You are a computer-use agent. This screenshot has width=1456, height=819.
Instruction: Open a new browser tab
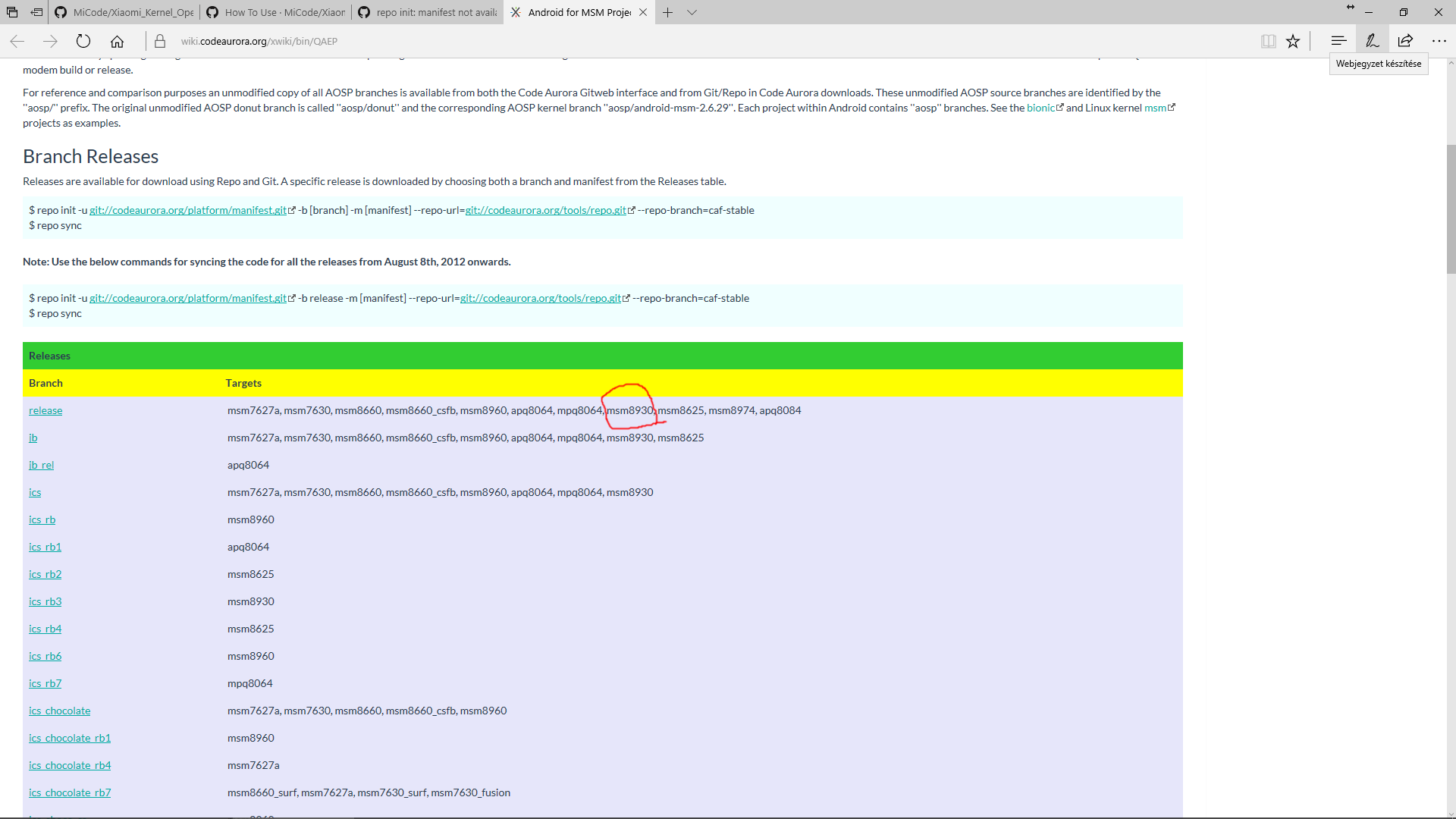(x=667, y=12)
